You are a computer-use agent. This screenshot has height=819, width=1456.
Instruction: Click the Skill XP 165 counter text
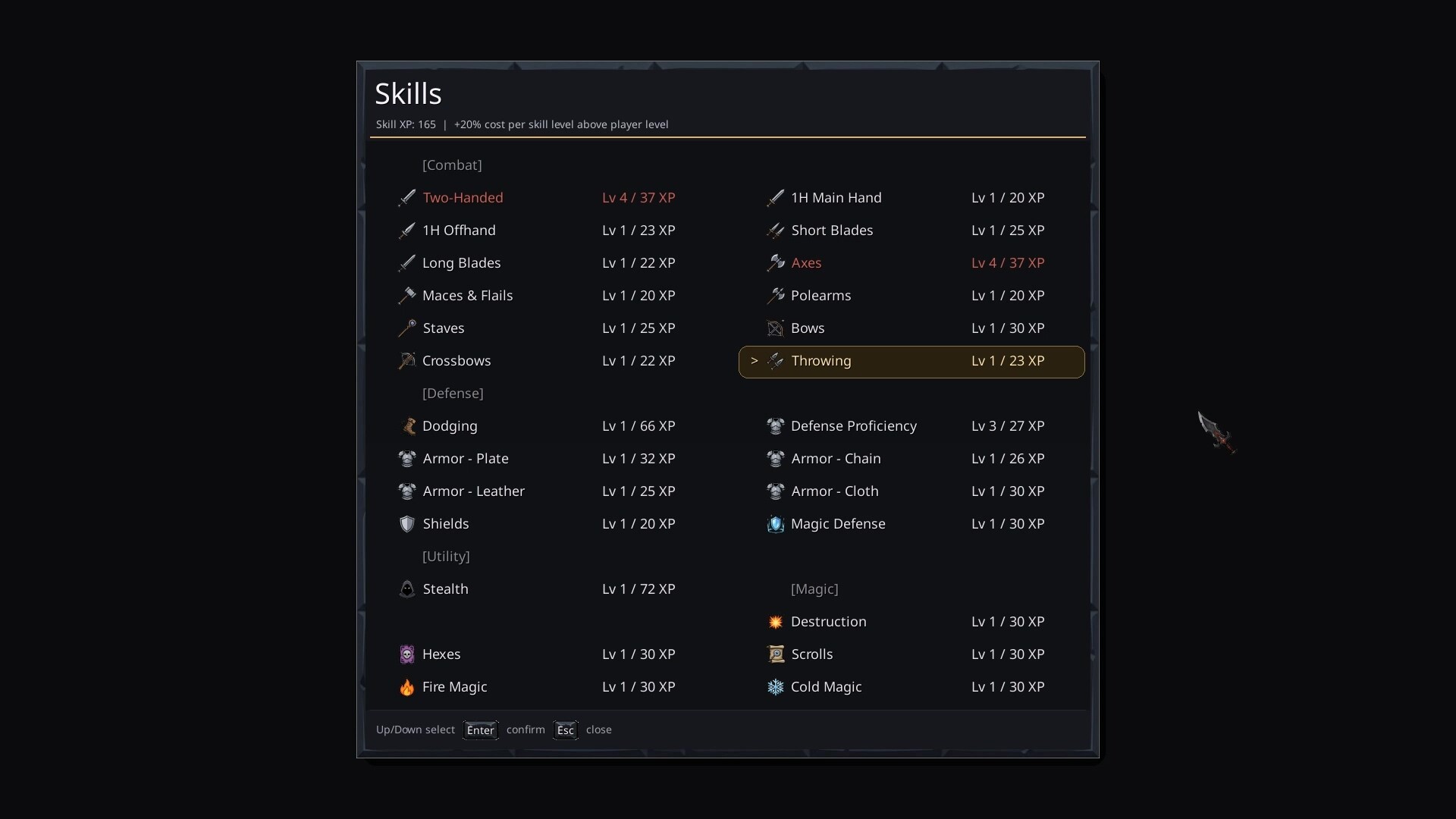[x=406, y=124]
